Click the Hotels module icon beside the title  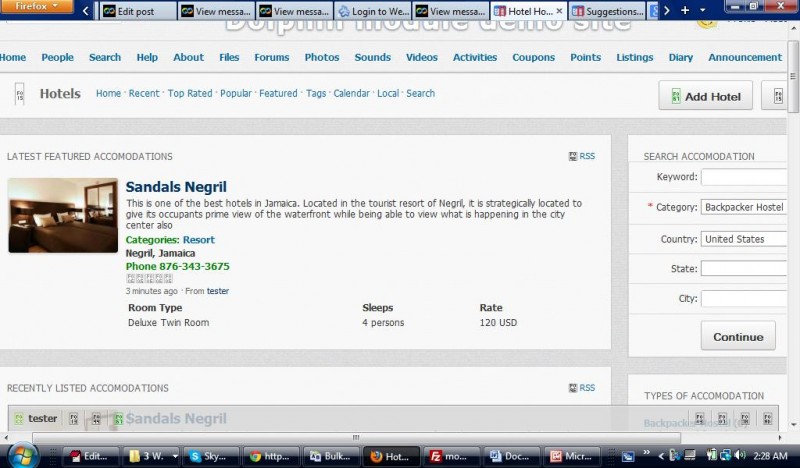coord(19,94)
